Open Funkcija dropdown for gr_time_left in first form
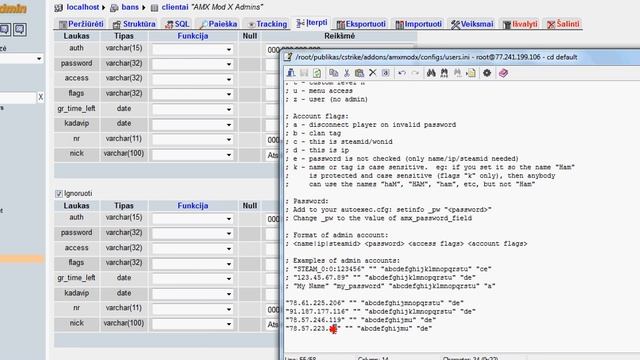Screen dimensions: 640x360 [193, 109]
